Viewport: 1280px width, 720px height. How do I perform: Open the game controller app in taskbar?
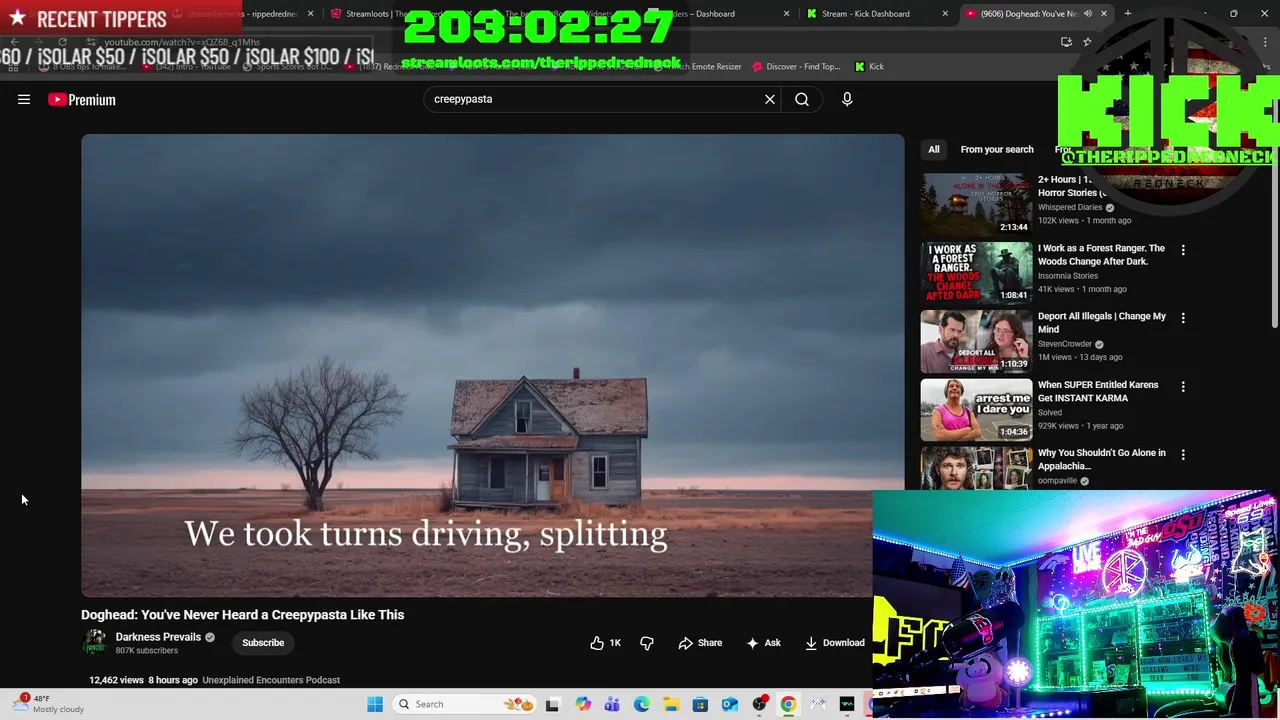coord(818,704)
